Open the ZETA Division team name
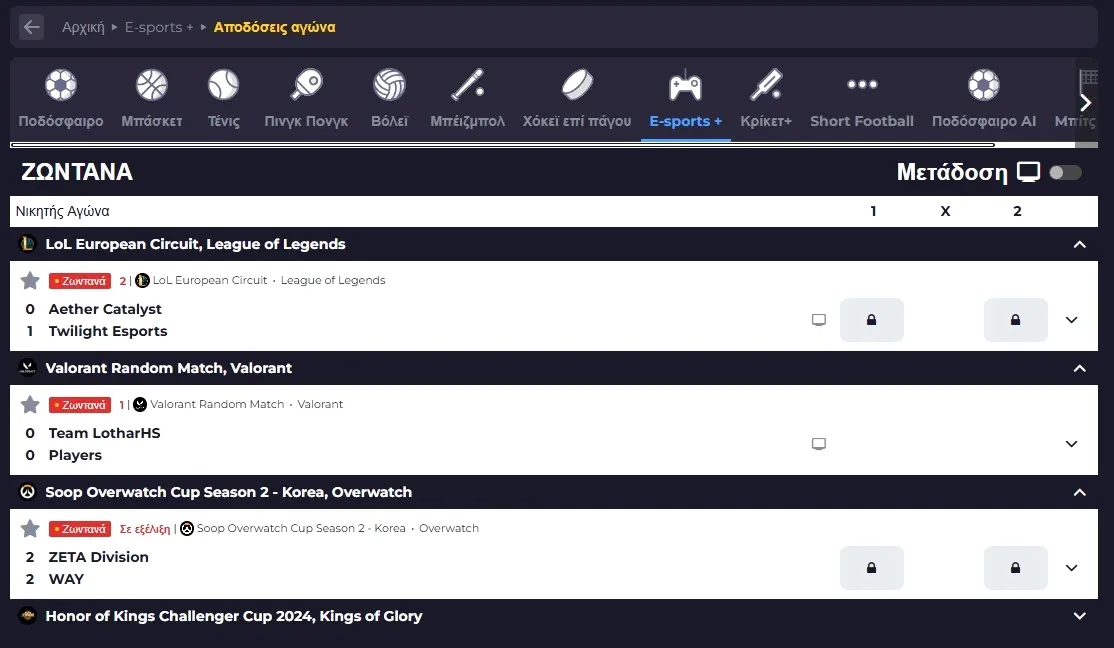Screen dimensions: 1114x648 pyautogui.click(x=99, y=557)
